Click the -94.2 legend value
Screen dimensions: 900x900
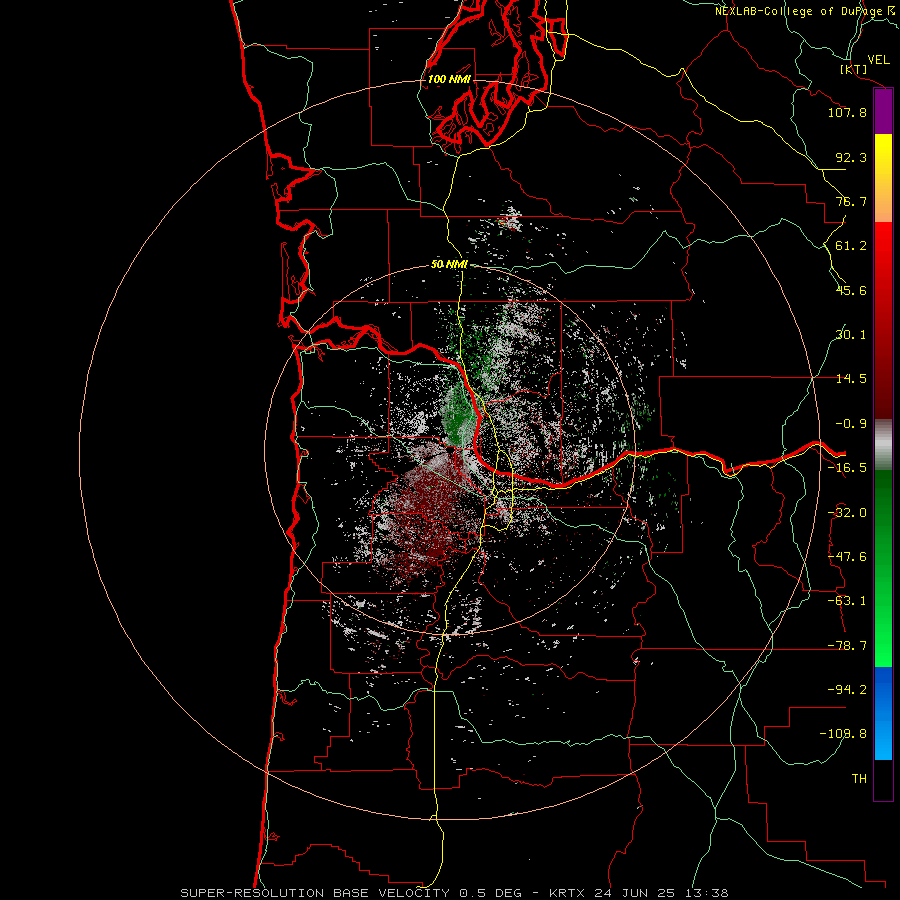(x=847, y=690)
